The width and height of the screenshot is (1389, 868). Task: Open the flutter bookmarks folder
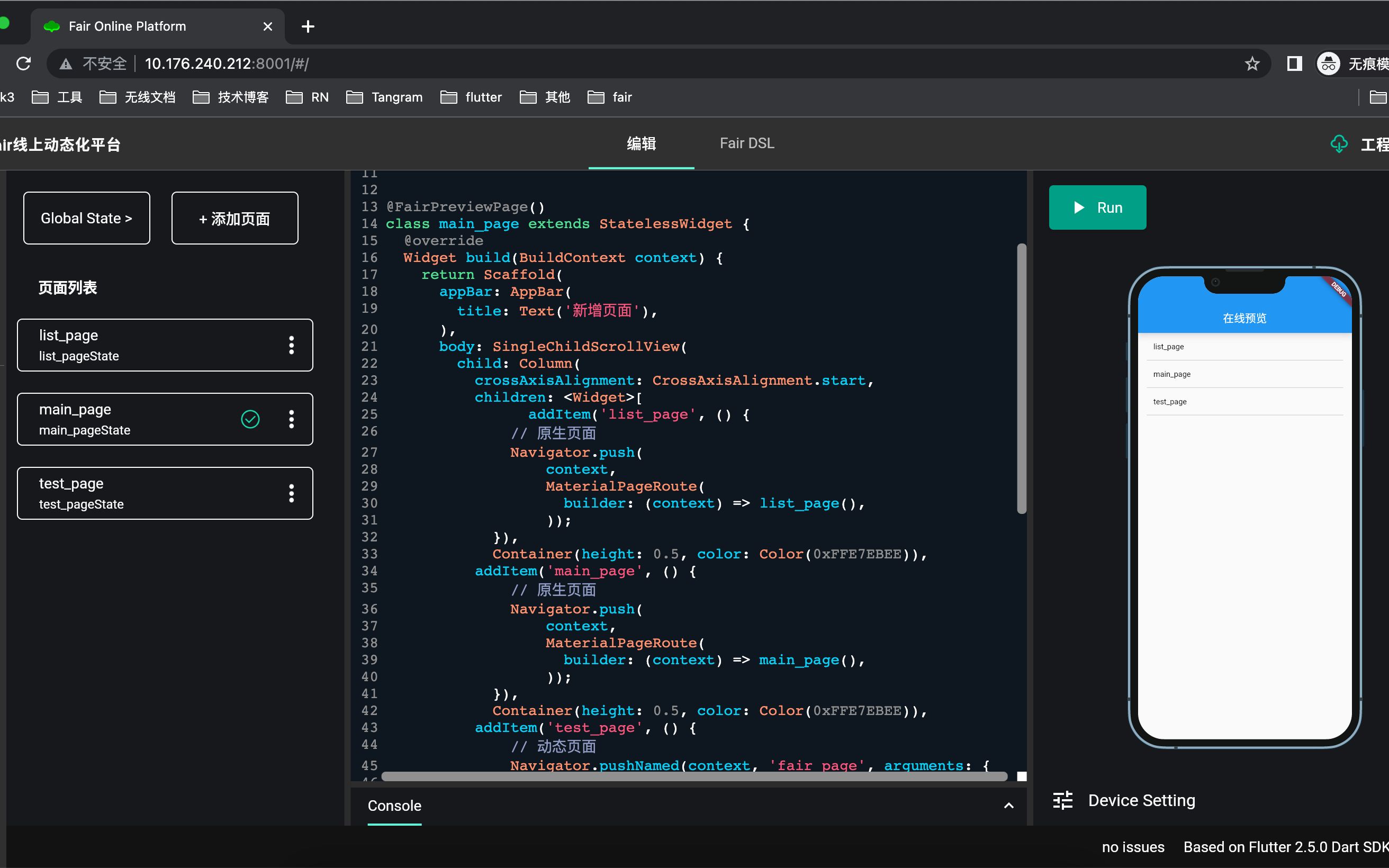(x=471, y=97)
